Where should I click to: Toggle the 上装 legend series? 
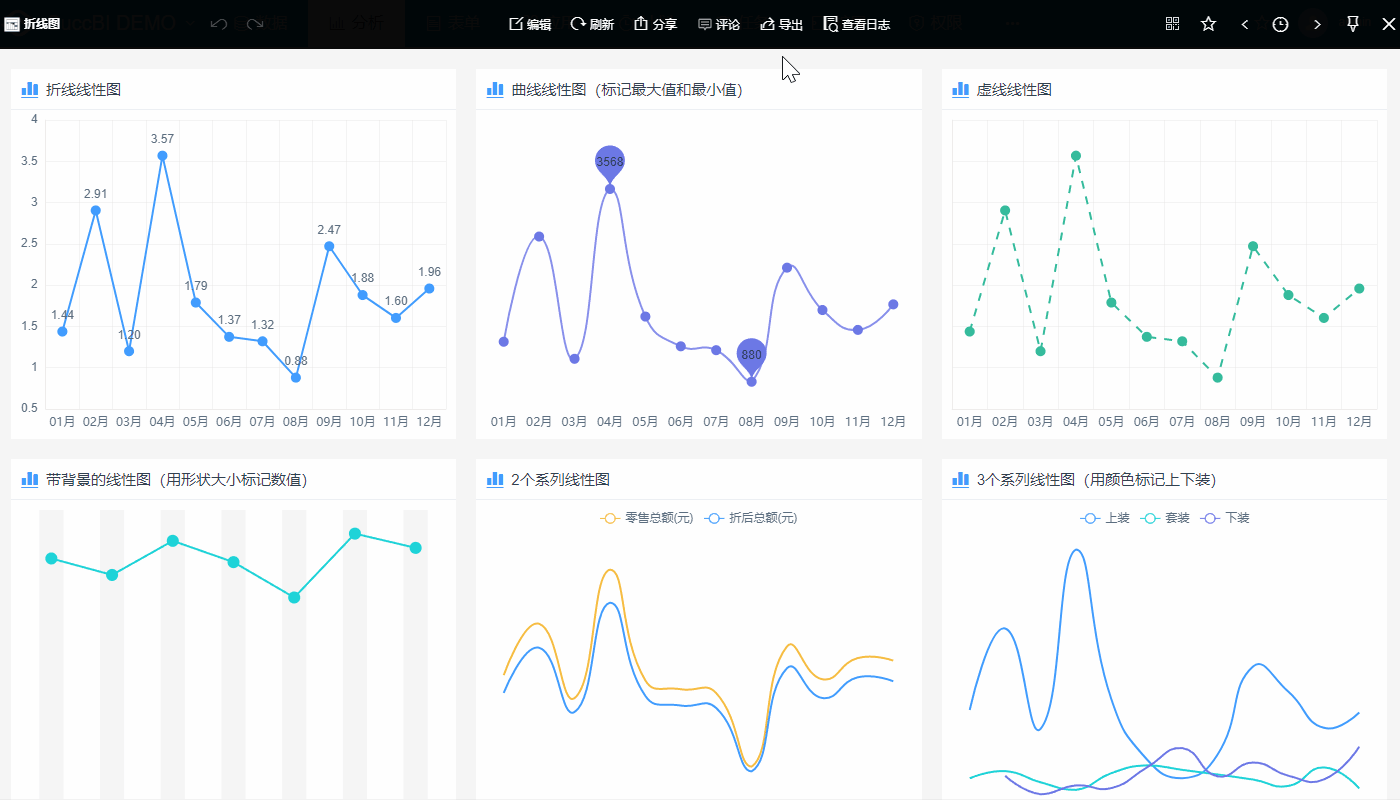[1105, 518]
